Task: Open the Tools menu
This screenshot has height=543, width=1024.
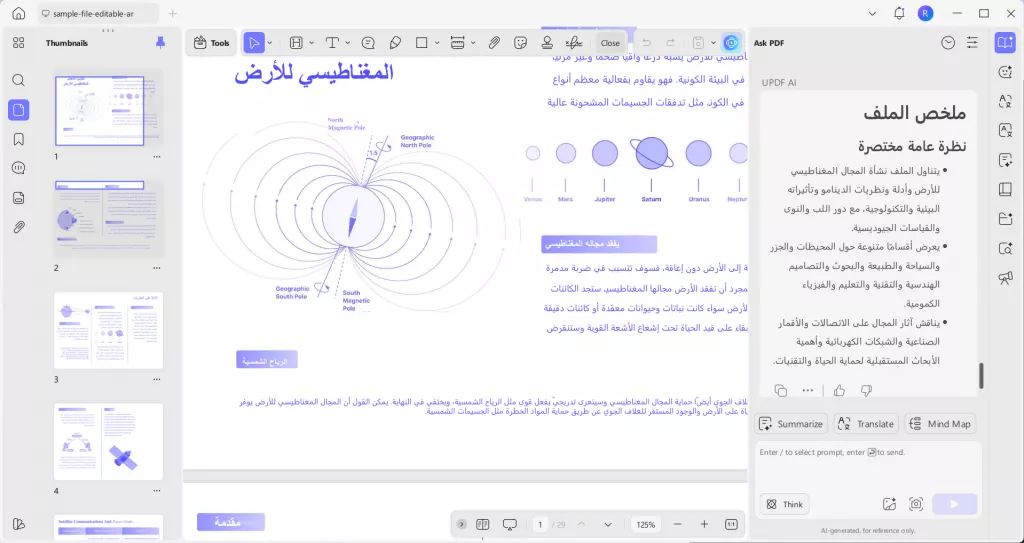Action: (x=212, y=43)
